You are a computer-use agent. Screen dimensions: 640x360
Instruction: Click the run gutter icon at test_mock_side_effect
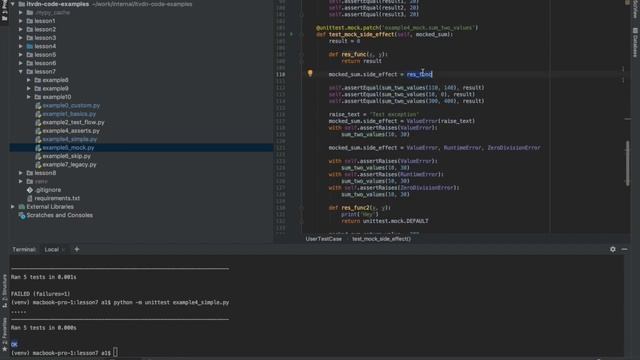tap(291, 34)
